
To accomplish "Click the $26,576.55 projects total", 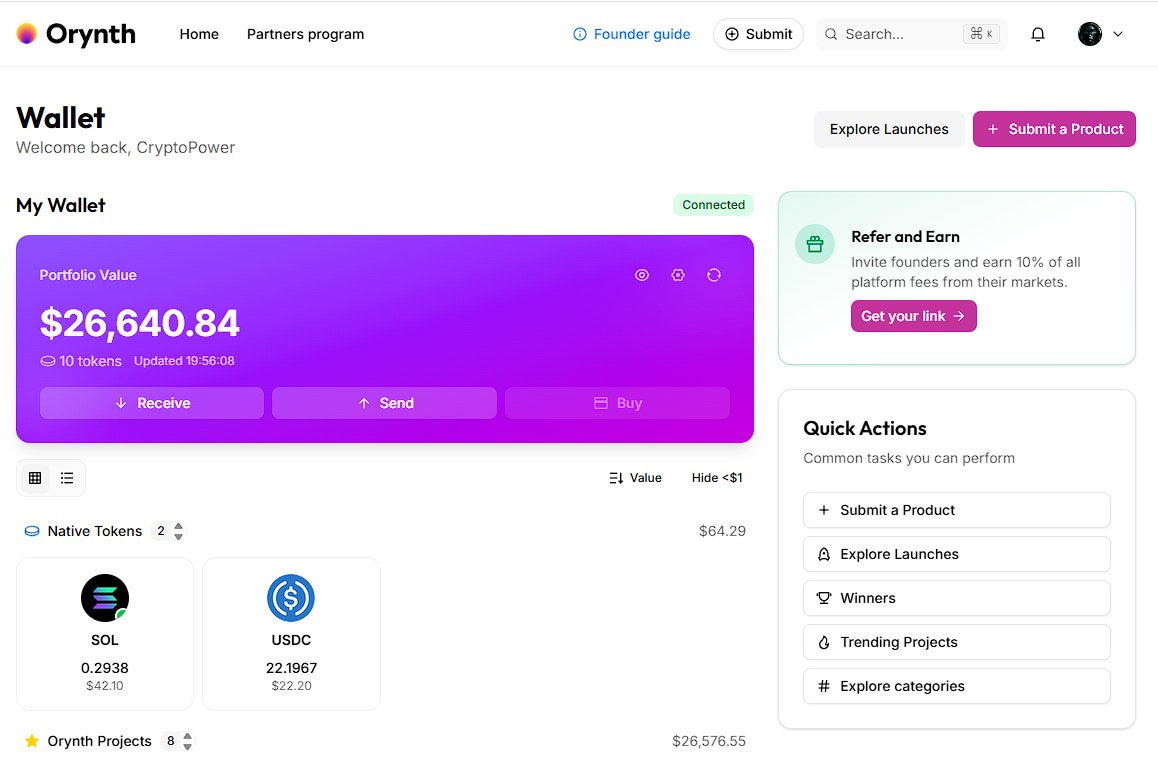I will [709, 741].
